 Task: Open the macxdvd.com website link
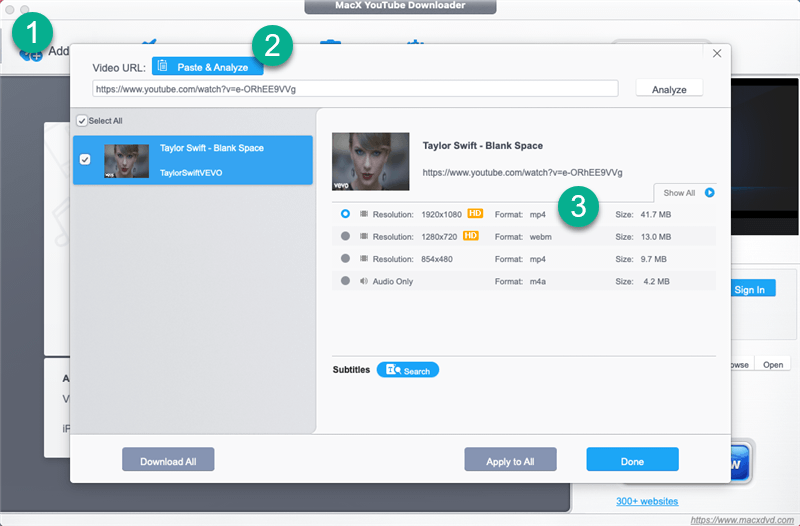742,520
